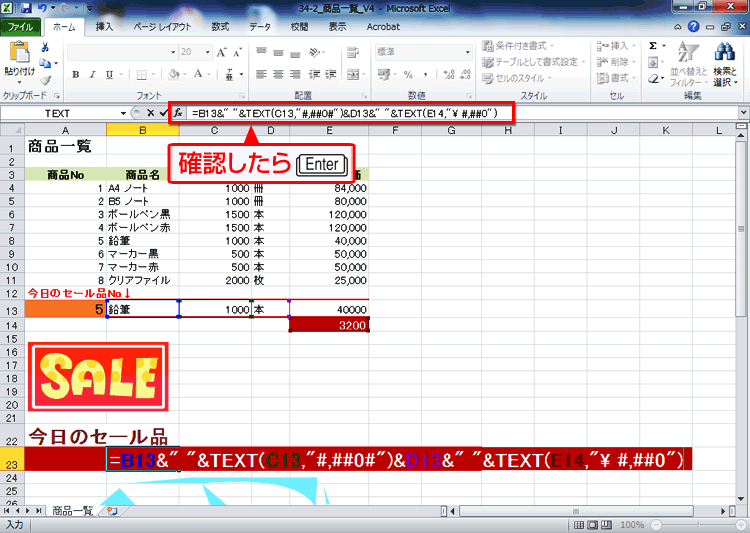Click the Save icon in quick access toolbar
The height and width of the screenshot is (533, 750).
pos(26,8)
